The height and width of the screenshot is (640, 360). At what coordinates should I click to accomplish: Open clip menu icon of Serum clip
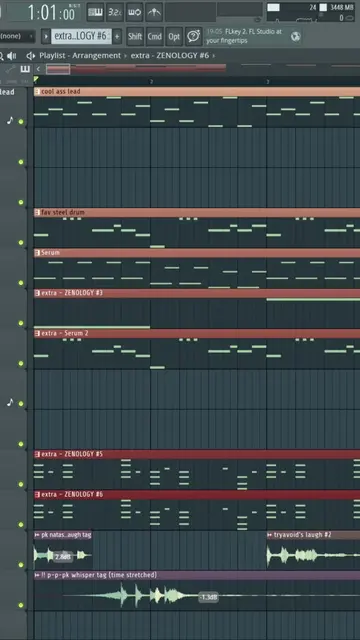coord(37,253)
